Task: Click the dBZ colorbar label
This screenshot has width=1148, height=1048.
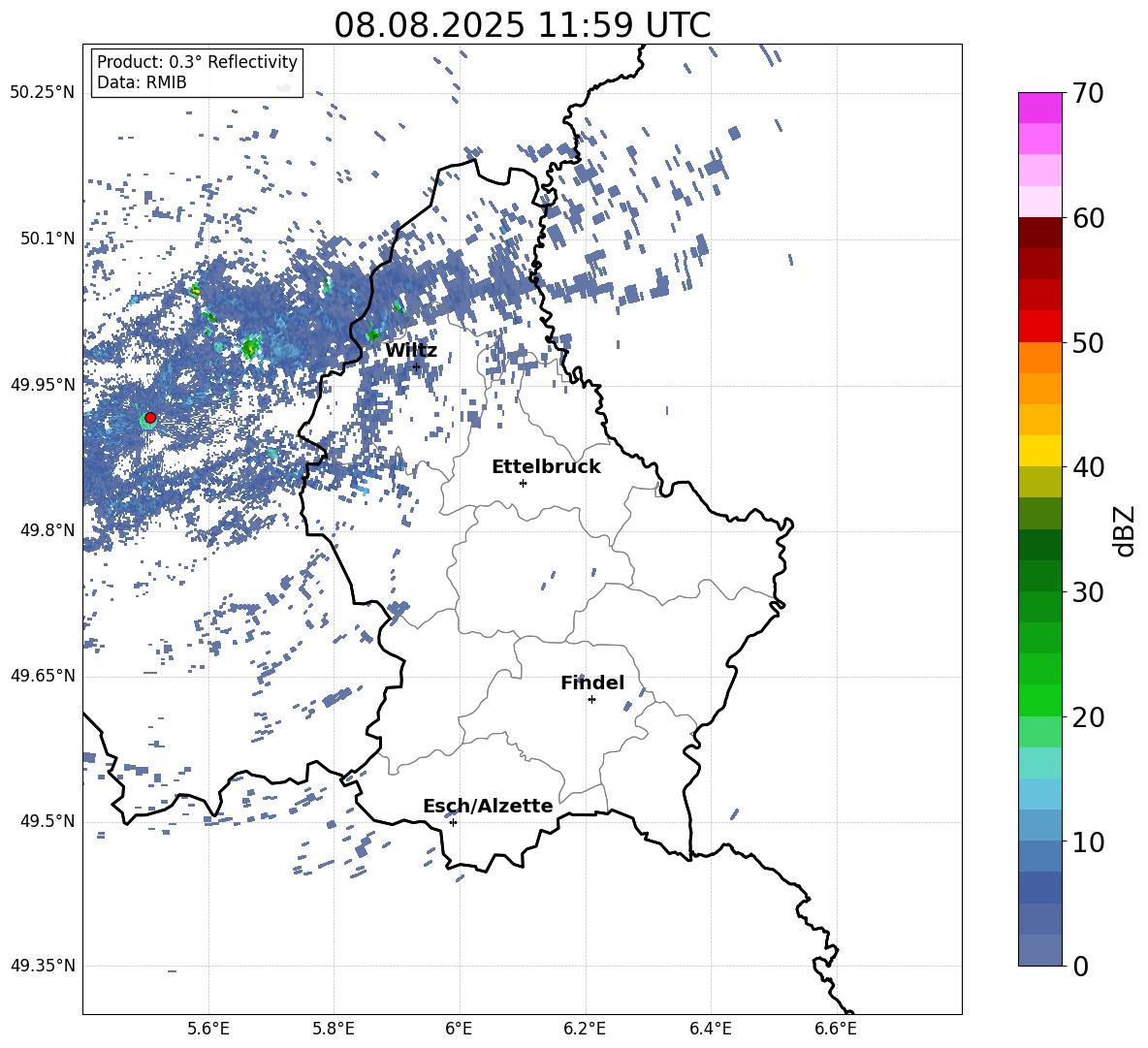Action: tap(1124, 531)
